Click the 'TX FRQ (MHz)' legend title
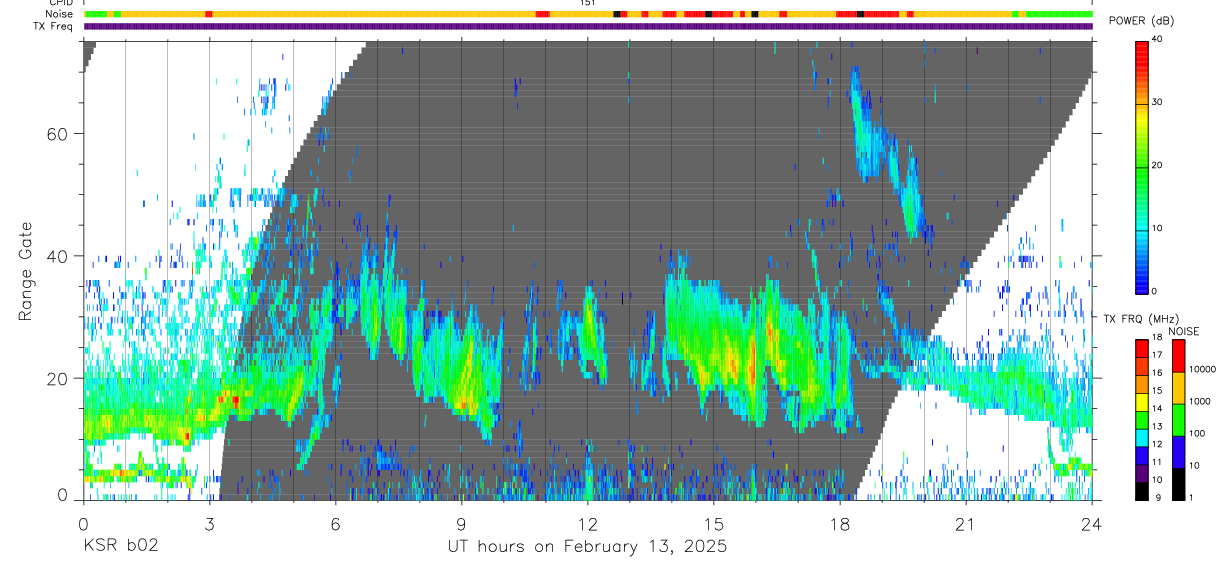This screenshot has height=567, width=1228. [1142, 318]
